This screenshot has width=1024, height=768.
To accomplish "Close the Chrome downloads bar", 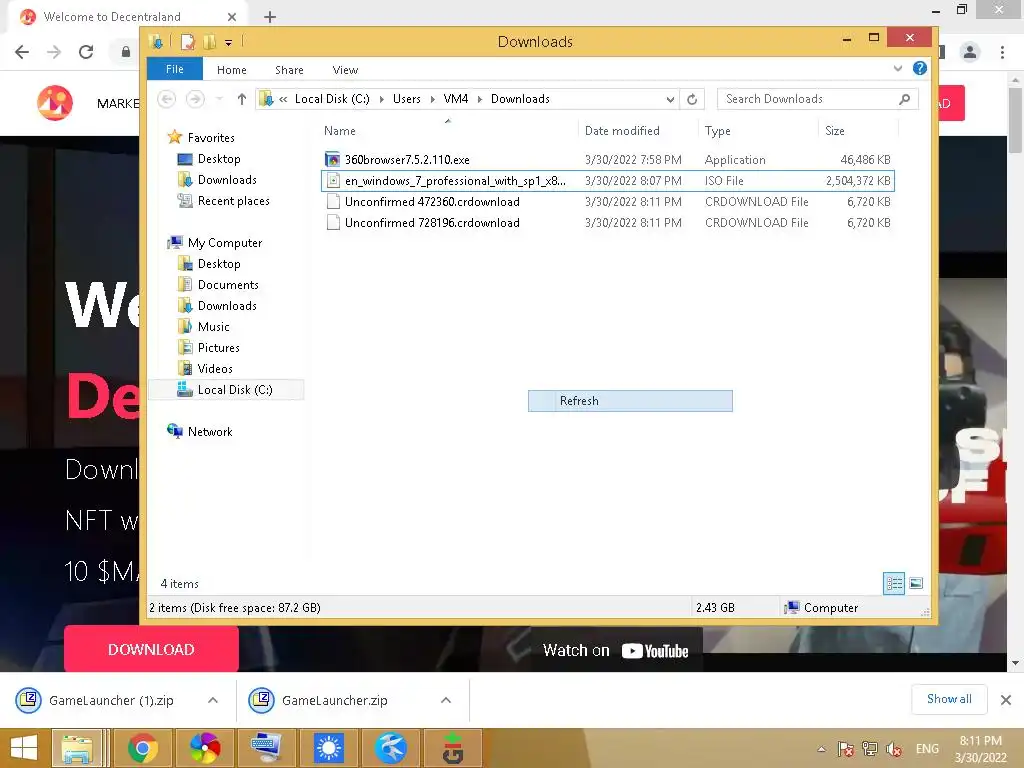I will pos(1006,700).
